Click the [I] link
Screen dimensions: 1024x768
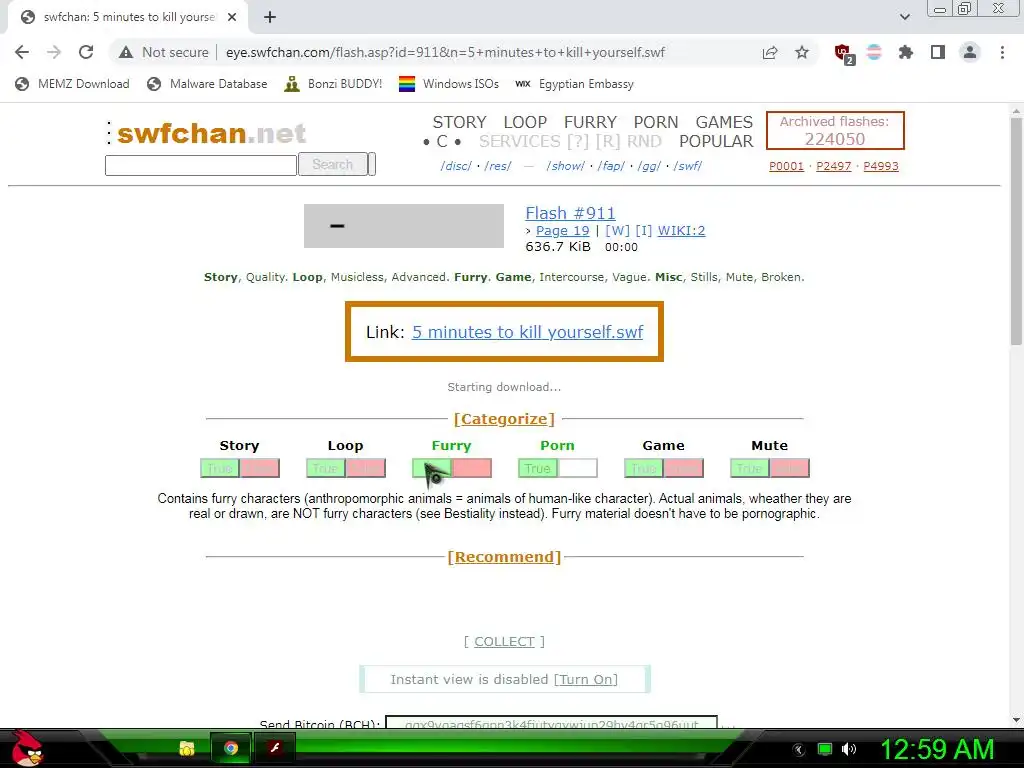pyautogui.click(x=643, y=231)
